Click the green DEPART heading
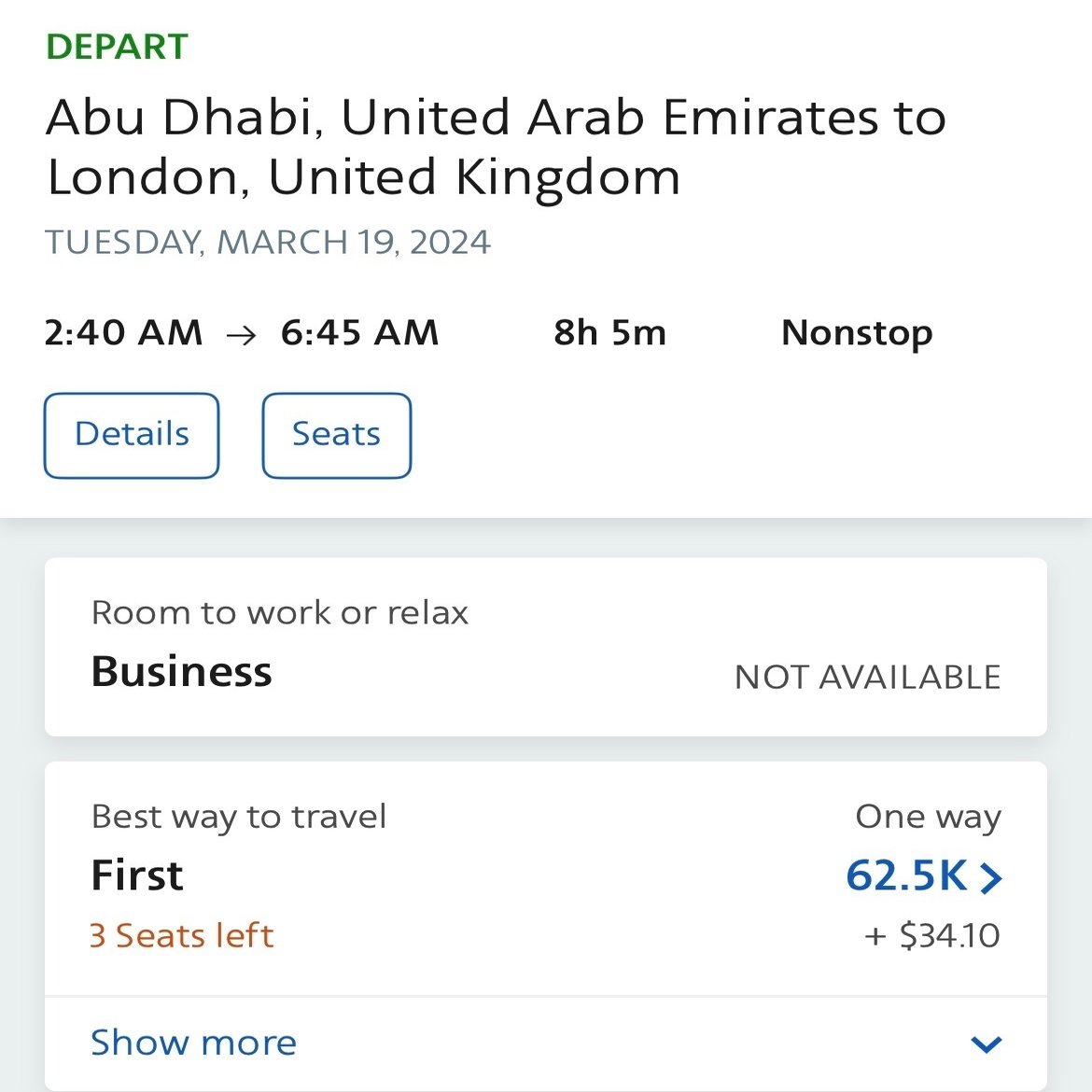Viewport: 1092px width, 1092px height. (117, 47)
